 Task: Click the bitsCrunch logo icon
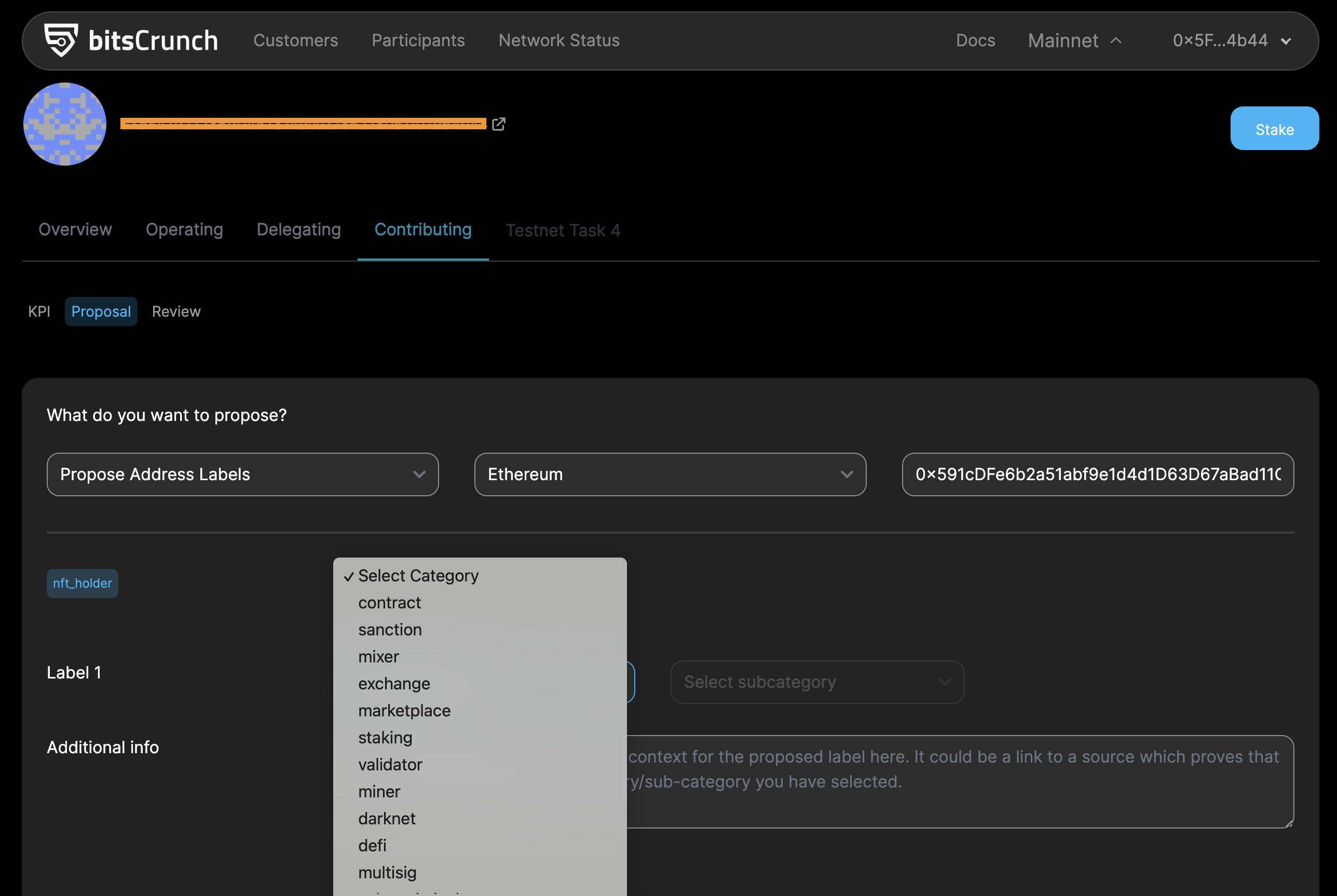61,40
